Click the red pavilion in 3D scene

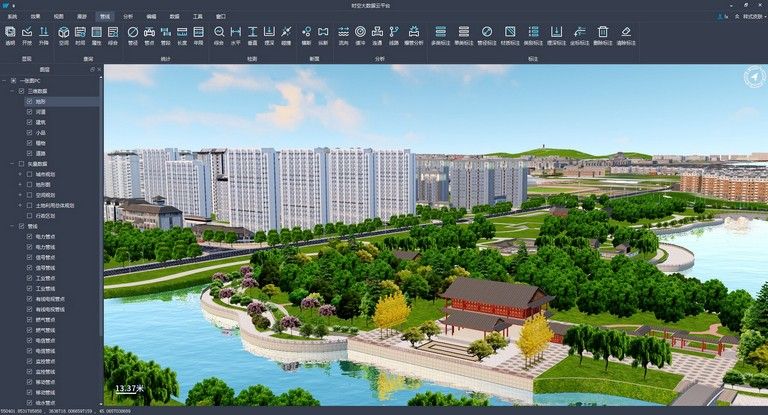point(495,302)
